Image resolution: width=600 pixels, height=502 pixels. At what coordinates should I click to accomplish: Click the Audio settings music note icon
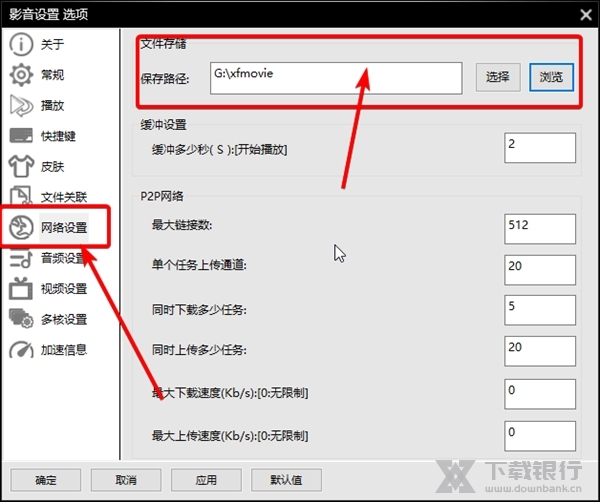[x=21, y=259]
